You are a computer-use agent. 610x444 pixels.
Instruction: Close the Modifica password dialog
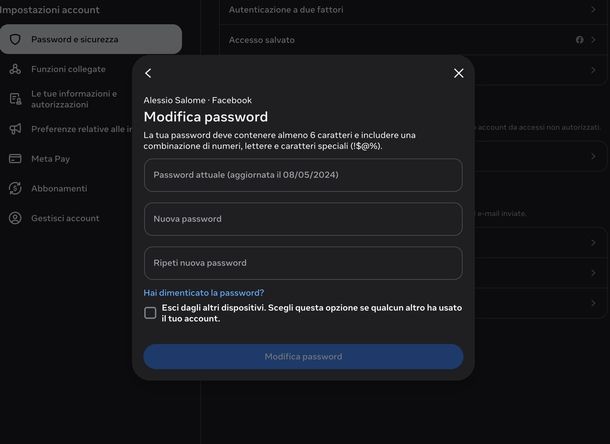[459, 73]
